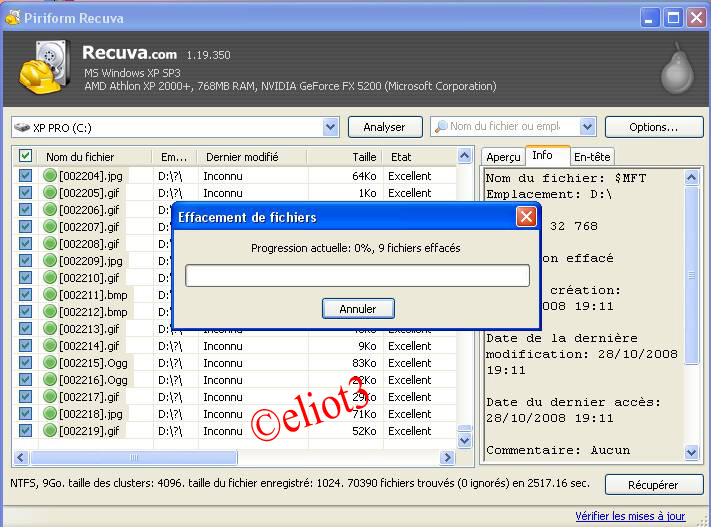The height and width of the screenshot is (527, 711).
Task: Click the file list scroll right arrow
Action: [447, 457]
